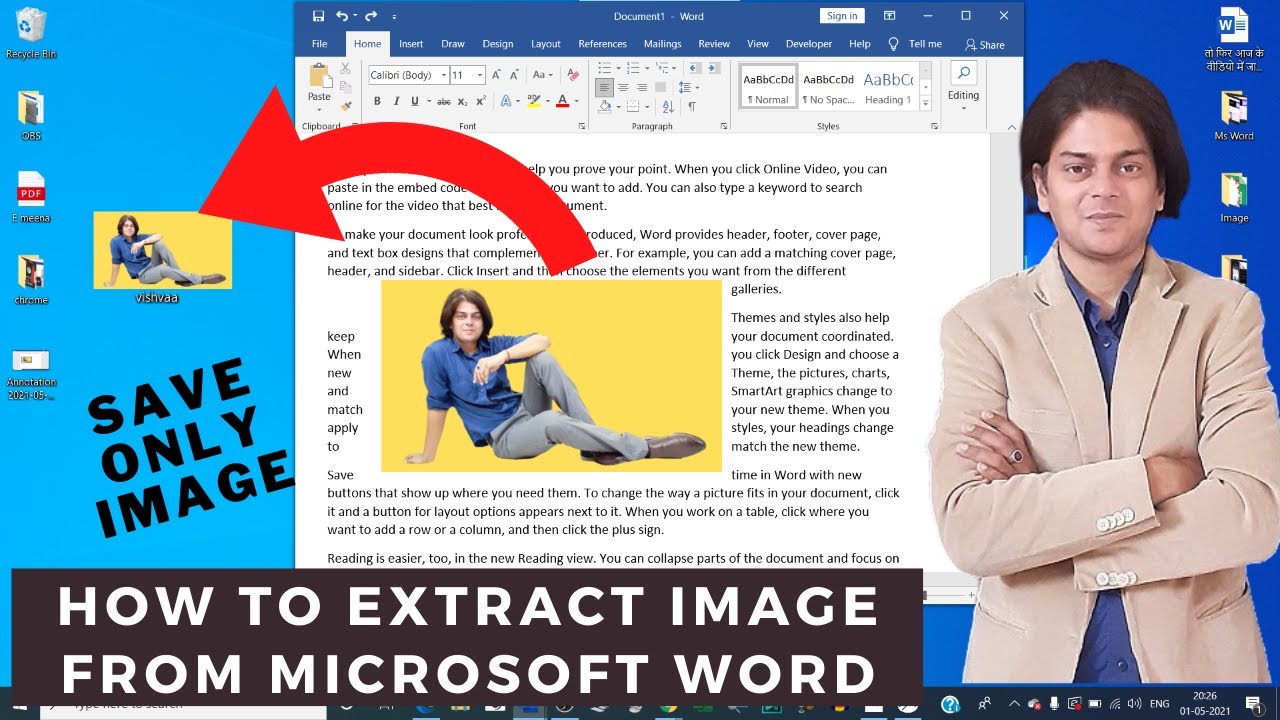The image size is (1280, 720).
Task: Collapse the ribbon with the chevron
Action: 1011,127
